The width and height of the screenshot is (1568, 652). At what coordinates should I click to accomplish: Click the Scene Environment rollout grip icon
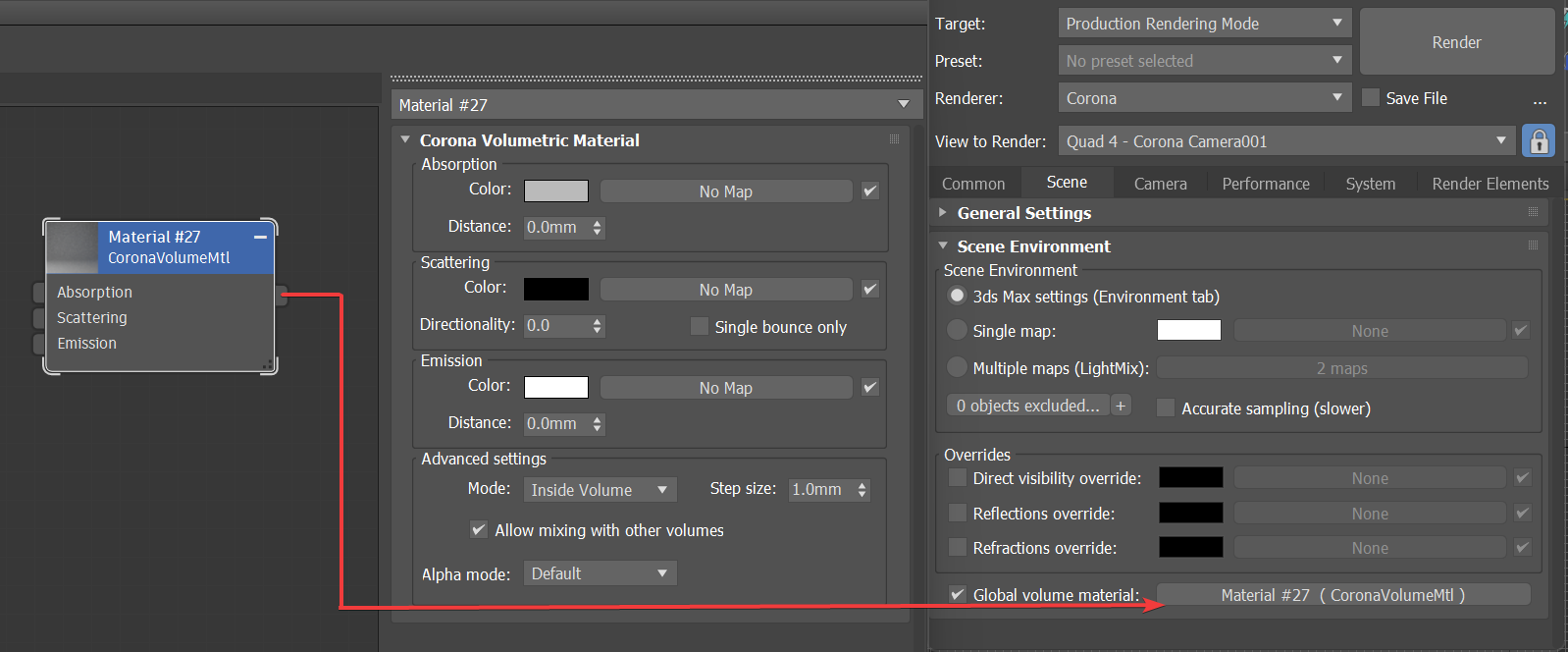(x=1533, y=245)
